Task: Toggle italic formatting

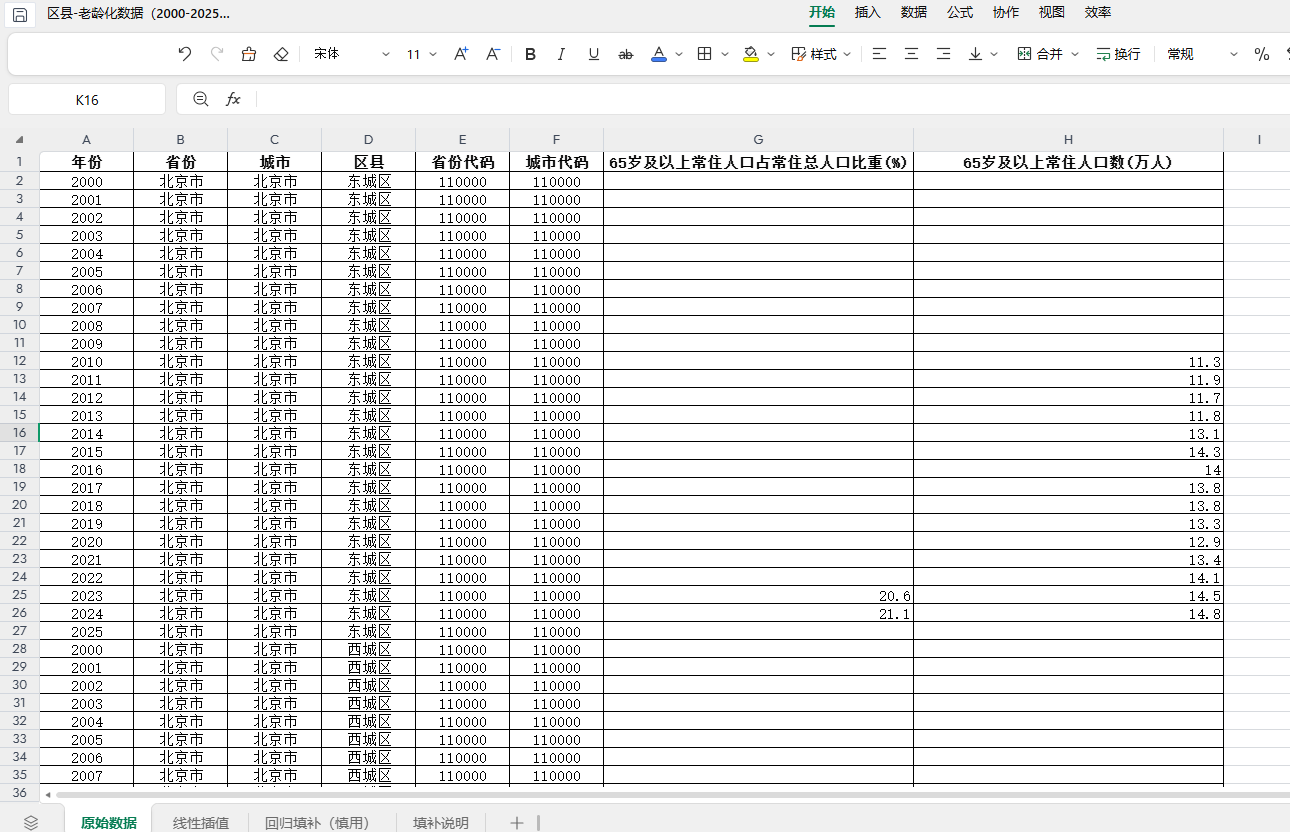Action: pyautogui.click(x=561, y=54)
